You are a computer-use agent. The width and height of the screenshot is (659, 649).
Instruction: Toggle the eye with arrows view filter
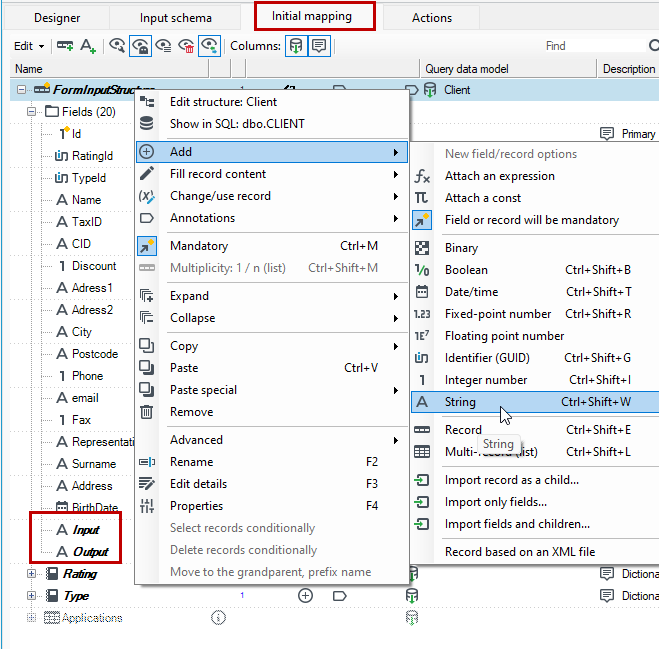coord(209,46)
